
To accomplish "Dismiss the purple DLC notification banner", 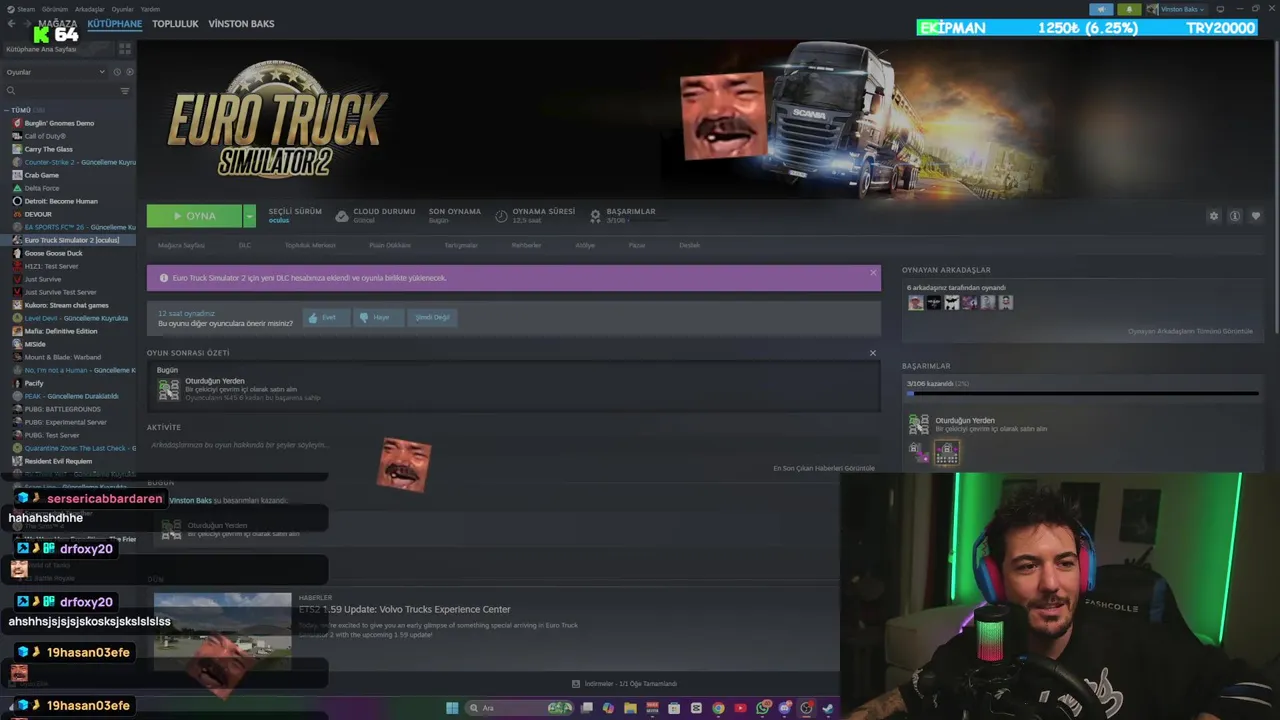I will 873,272.
